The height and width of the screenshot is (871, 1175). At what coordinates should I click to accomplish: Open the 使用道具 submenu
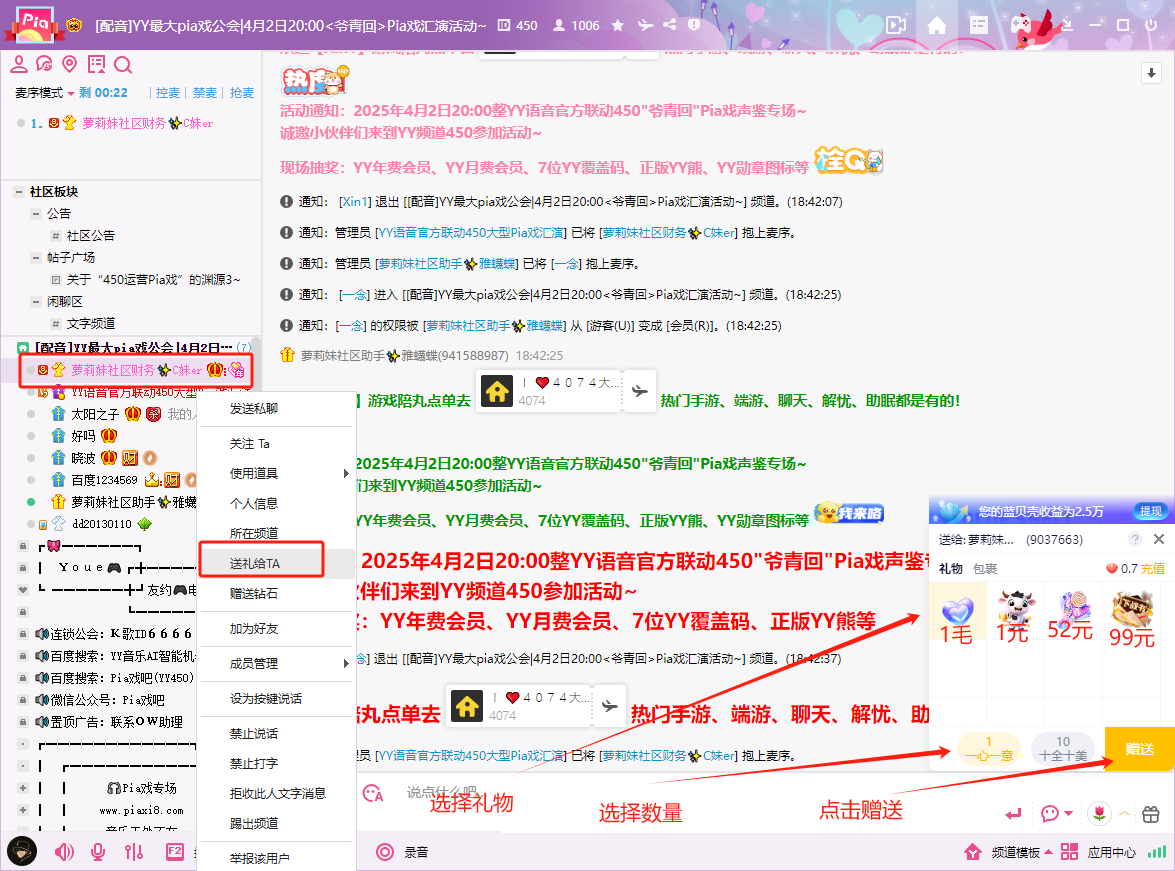pyautogui.click(x=276, y=474)
